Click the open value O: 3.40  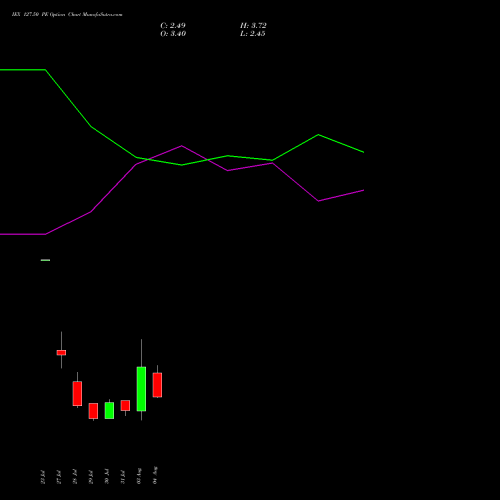point(173,34)
